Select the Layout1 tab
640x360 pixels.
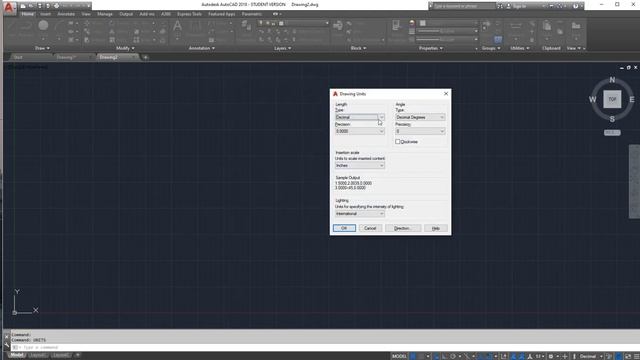[38, 355]
